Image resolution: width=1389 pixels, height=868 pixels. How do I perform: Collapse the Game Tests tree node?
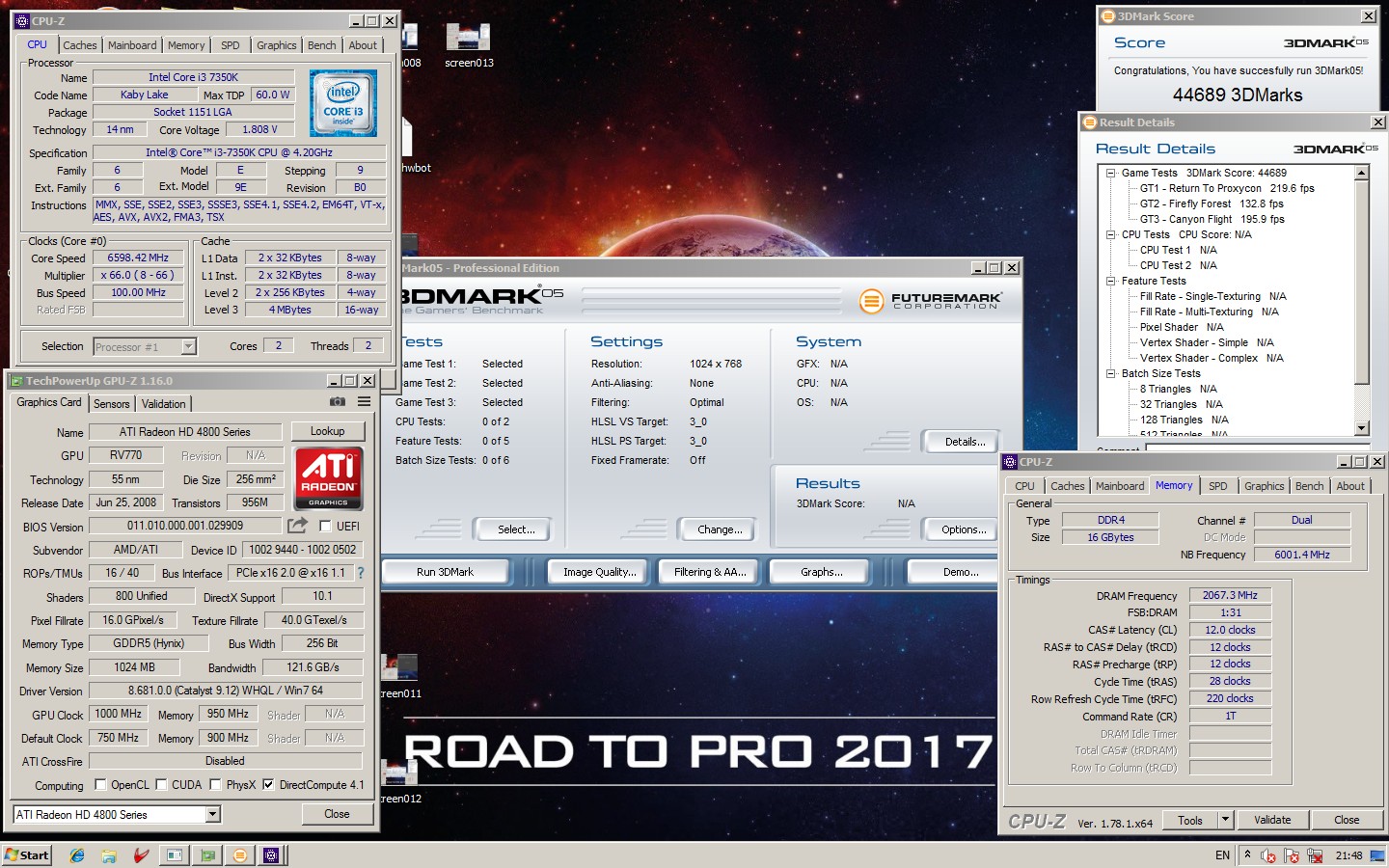(1110, 174)
